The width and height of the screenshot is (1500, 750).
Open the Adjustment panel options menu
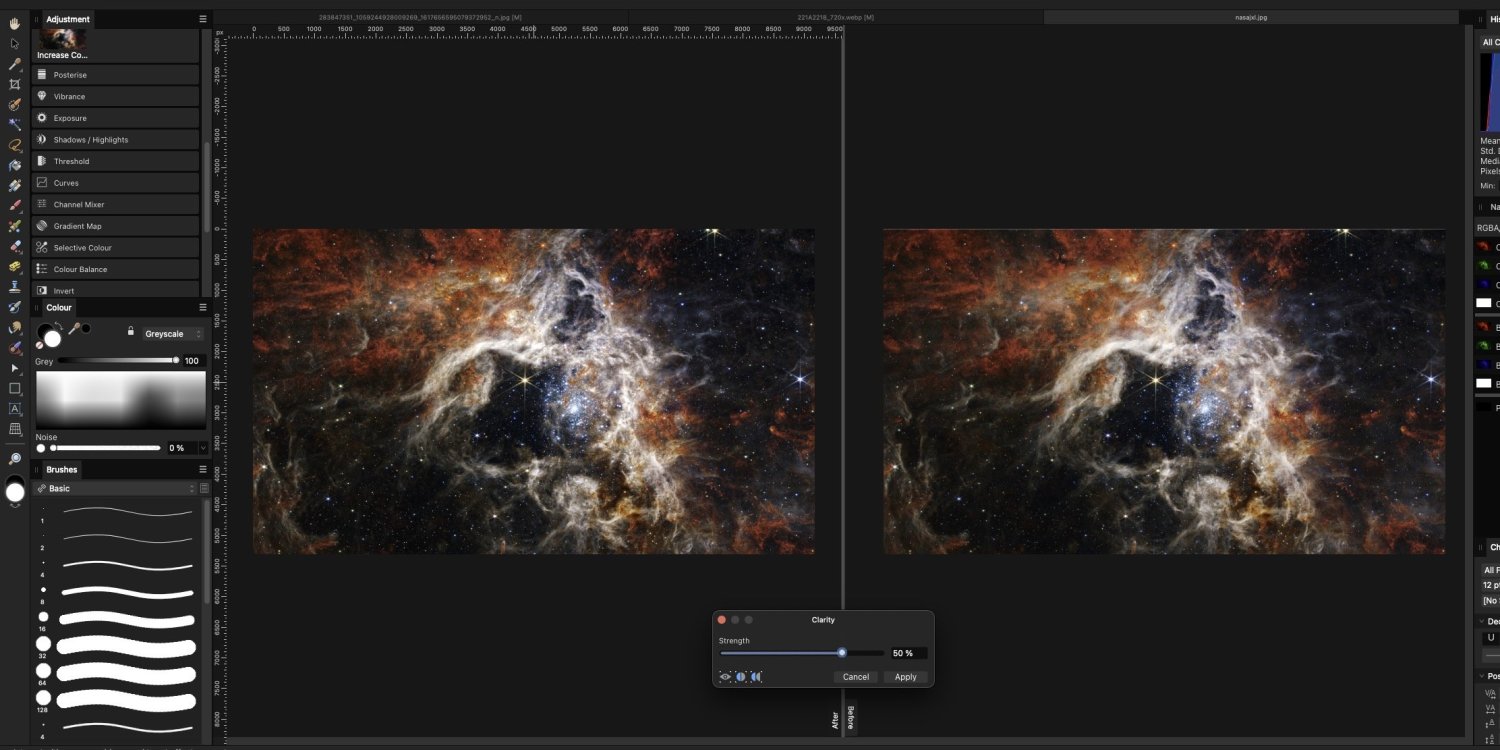pyautogui.click(x=203, y=19)
